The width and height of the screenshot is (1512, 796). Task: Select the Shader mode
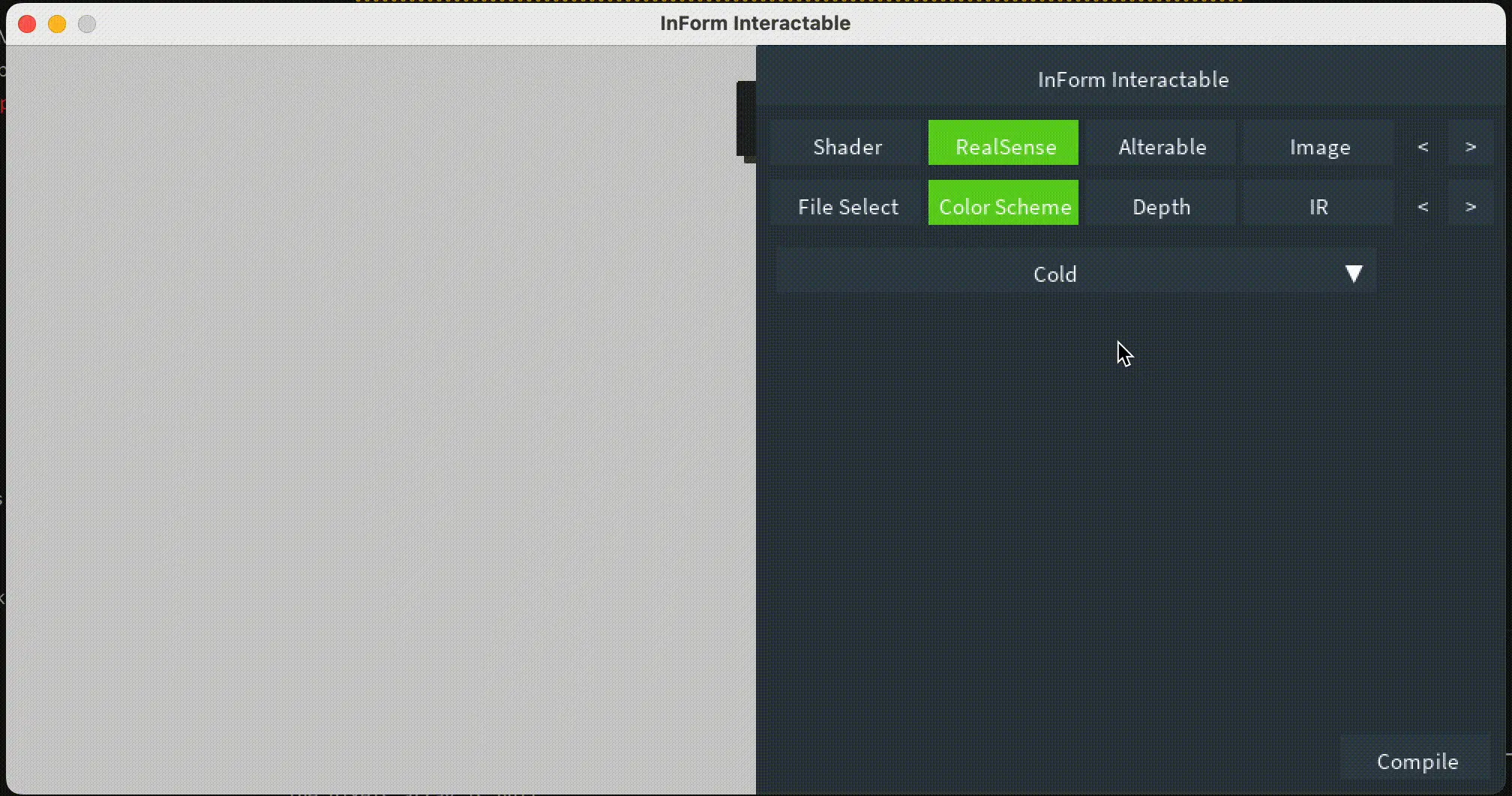pos(847,146)
